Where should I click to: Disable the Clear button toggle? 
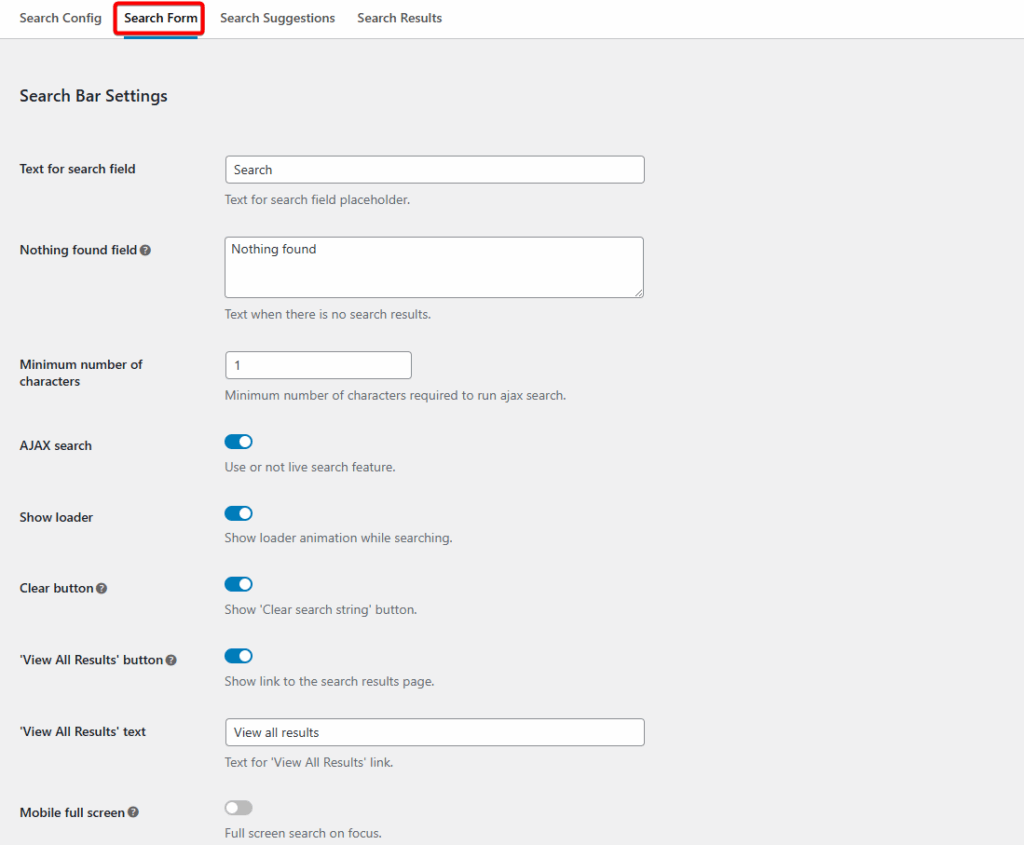point(238,584)
